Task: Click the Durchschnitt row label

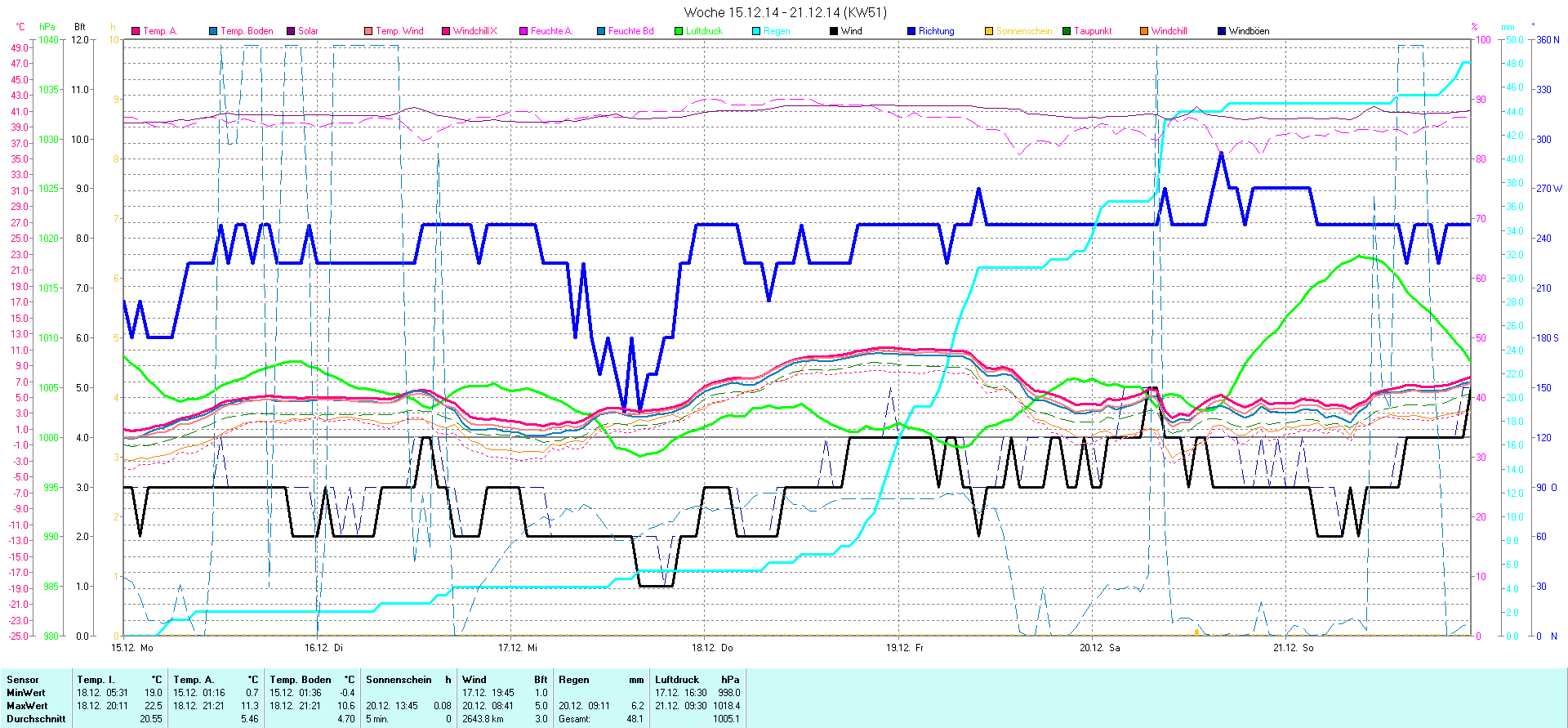Action: tap(36, 719)
